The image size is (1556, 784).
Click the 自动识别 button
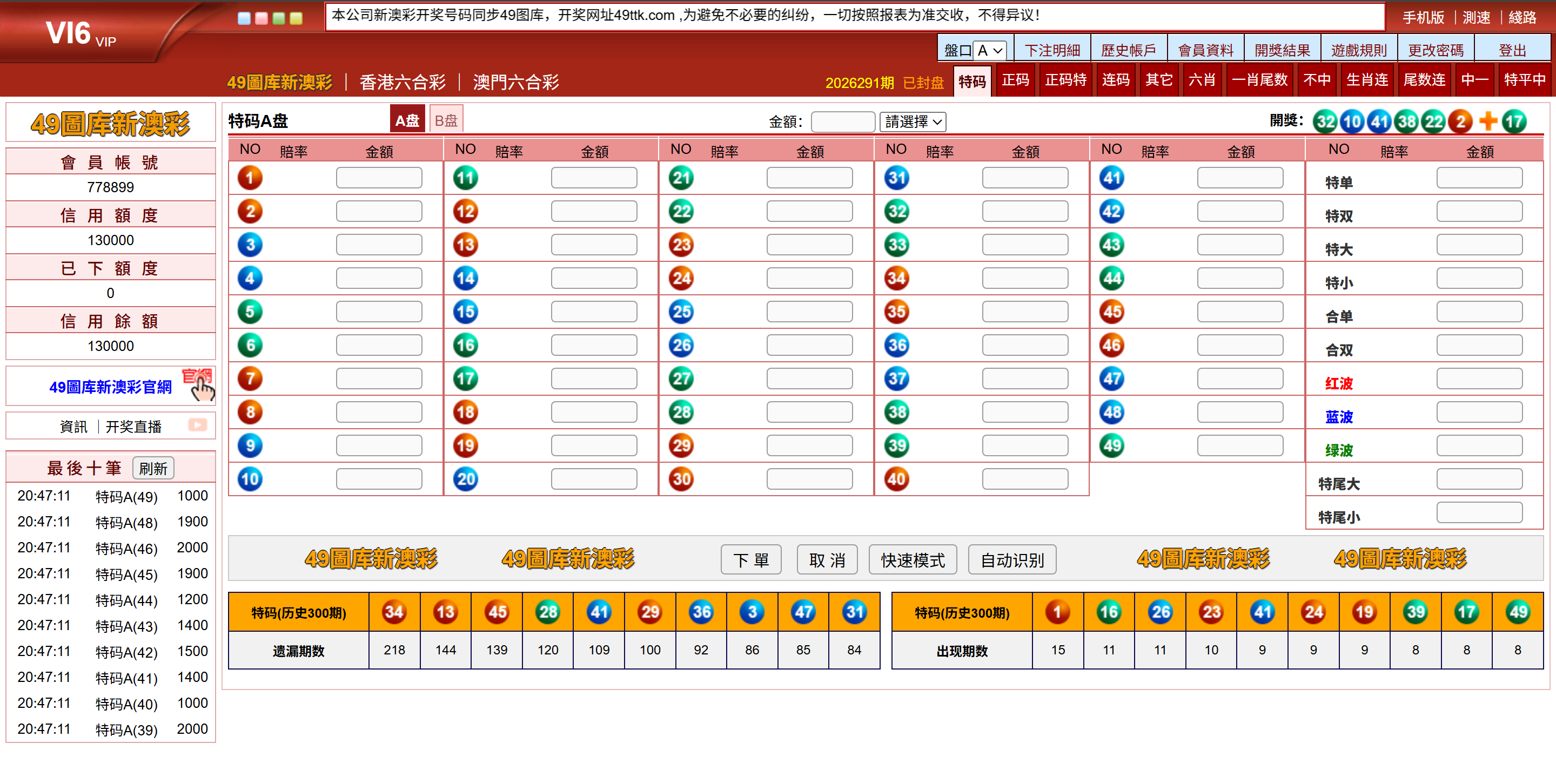coord(1012,559)
